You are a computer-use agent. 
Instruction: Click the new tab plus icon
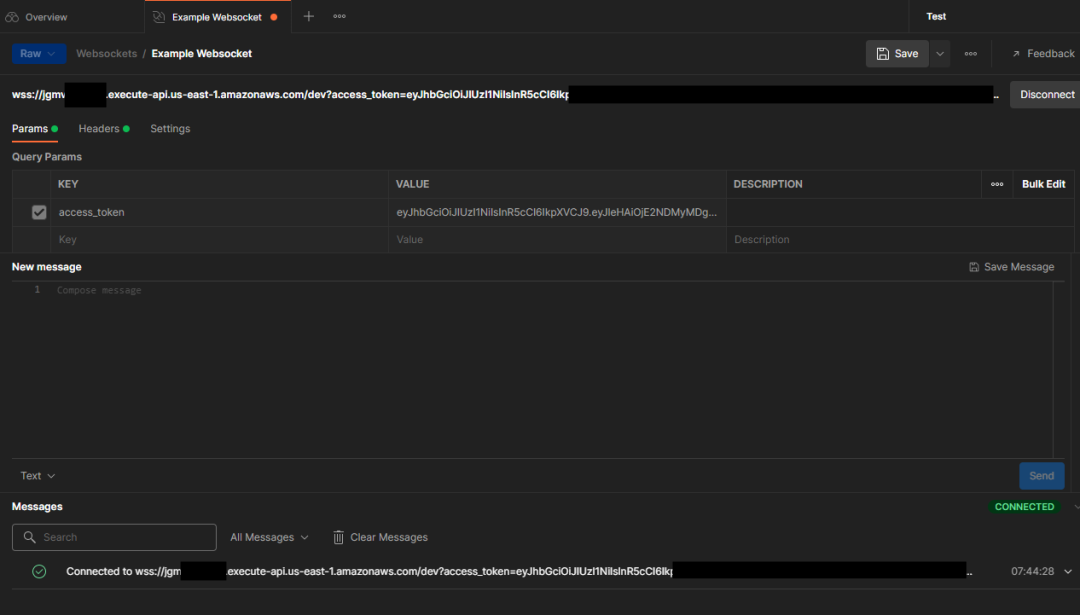[308, 16]
